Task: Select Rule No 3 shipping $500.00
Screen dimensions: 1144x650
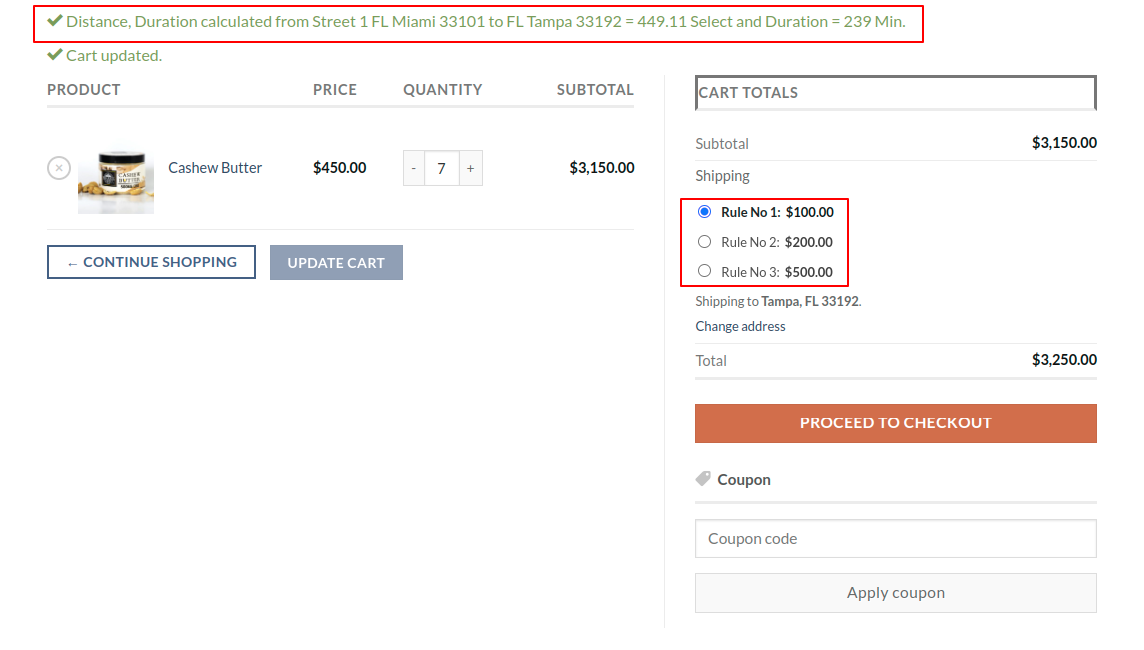Action: [704, 271]
